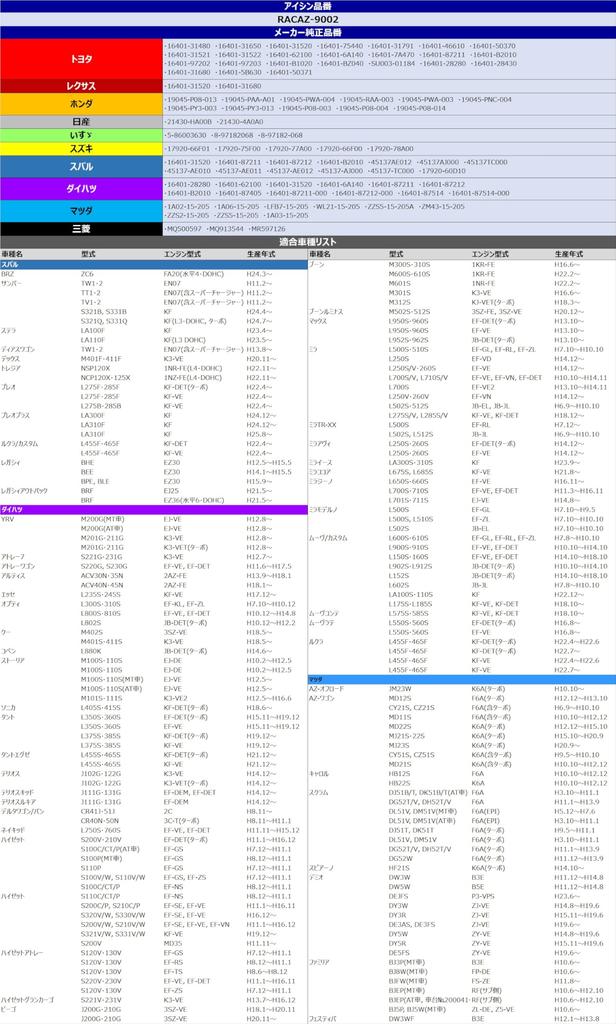Click Nissan part number 21430-HA00B
The image size is (616, 1024).
[x=188, y=122]
